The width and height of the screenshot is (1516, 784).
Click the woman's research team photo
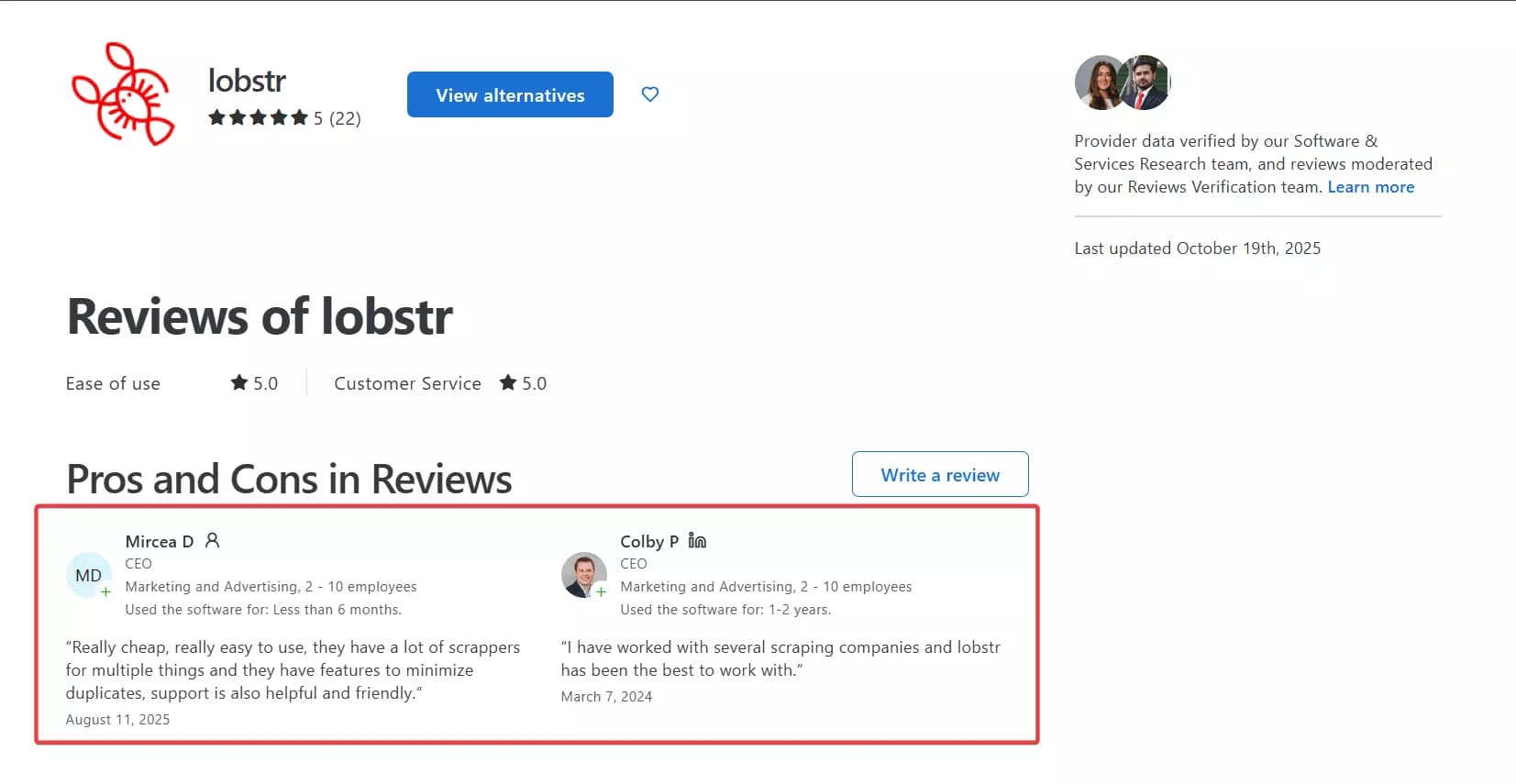click(1099, 83)
